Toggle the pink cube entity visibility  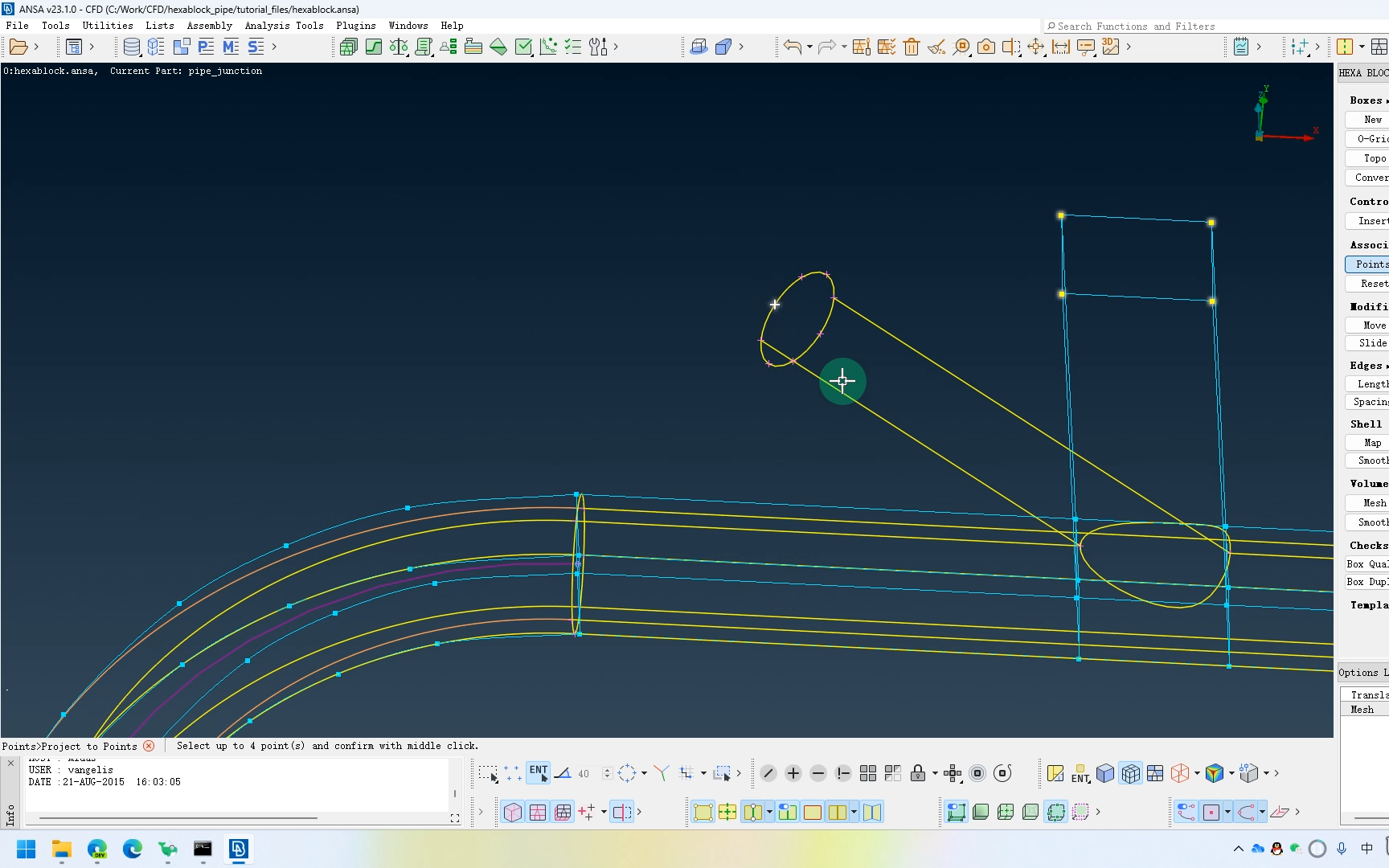513,812
